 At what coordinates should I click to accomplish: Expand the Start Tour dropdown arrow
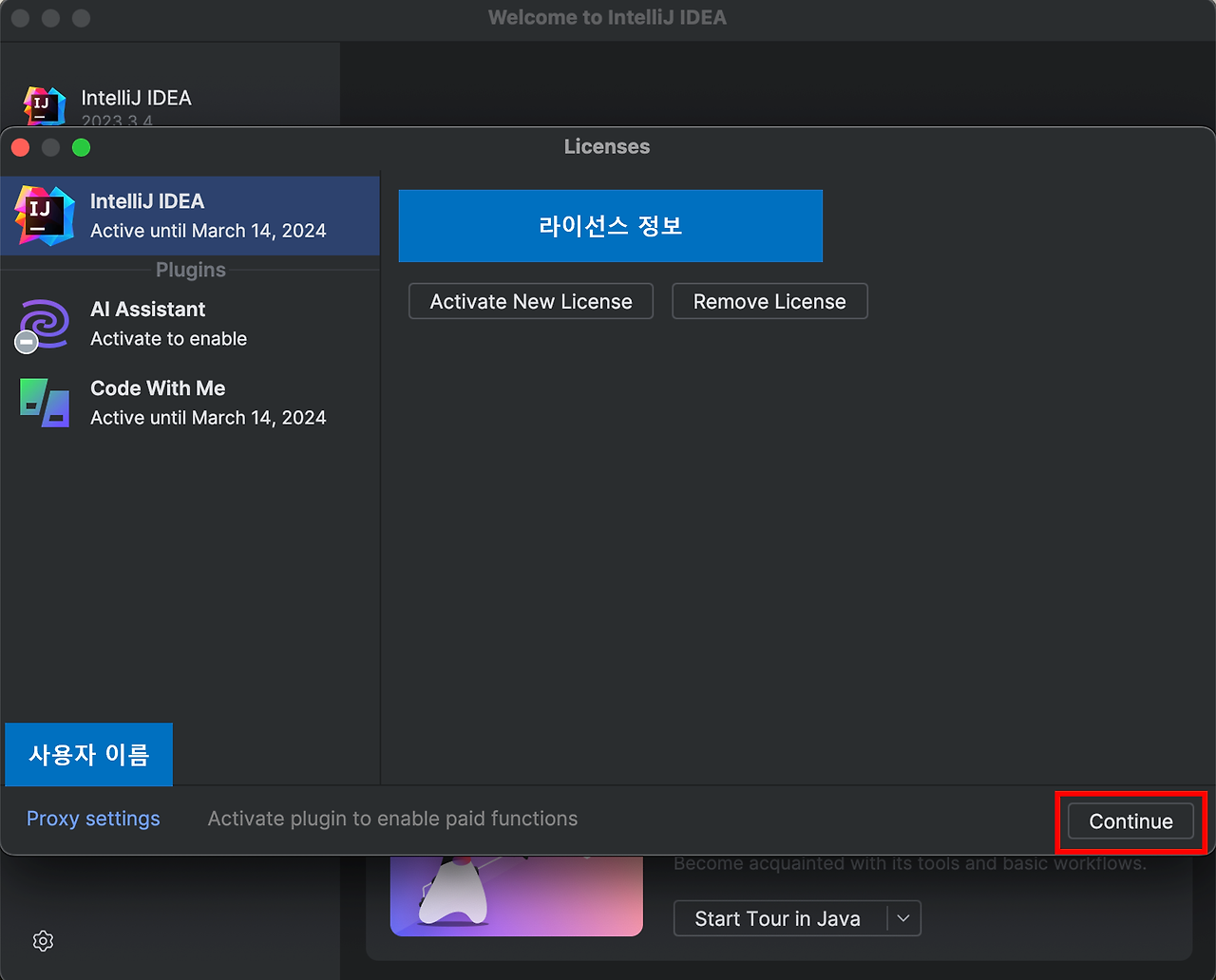(903, 918)
